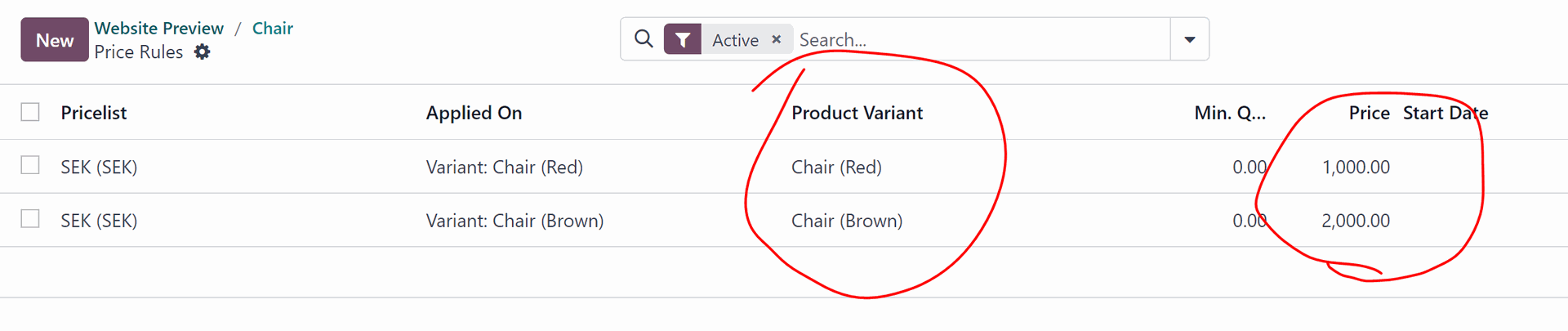Sort by Pricelist column header
Image resolution: width=1568 pixels, height=331 pixels.
(x=94, y=113)
